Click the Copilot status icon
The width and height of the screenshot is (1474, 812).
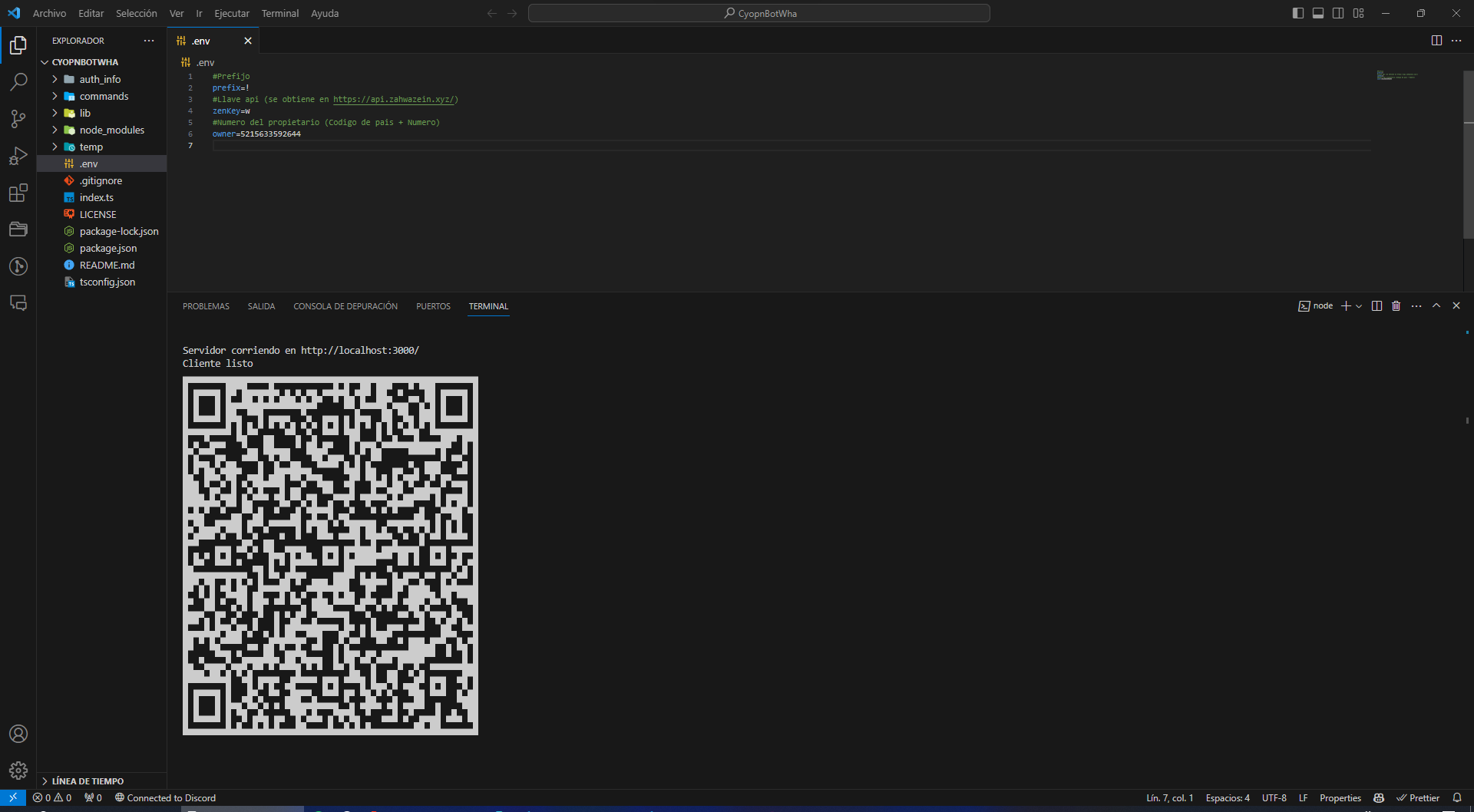(1379, 798)
